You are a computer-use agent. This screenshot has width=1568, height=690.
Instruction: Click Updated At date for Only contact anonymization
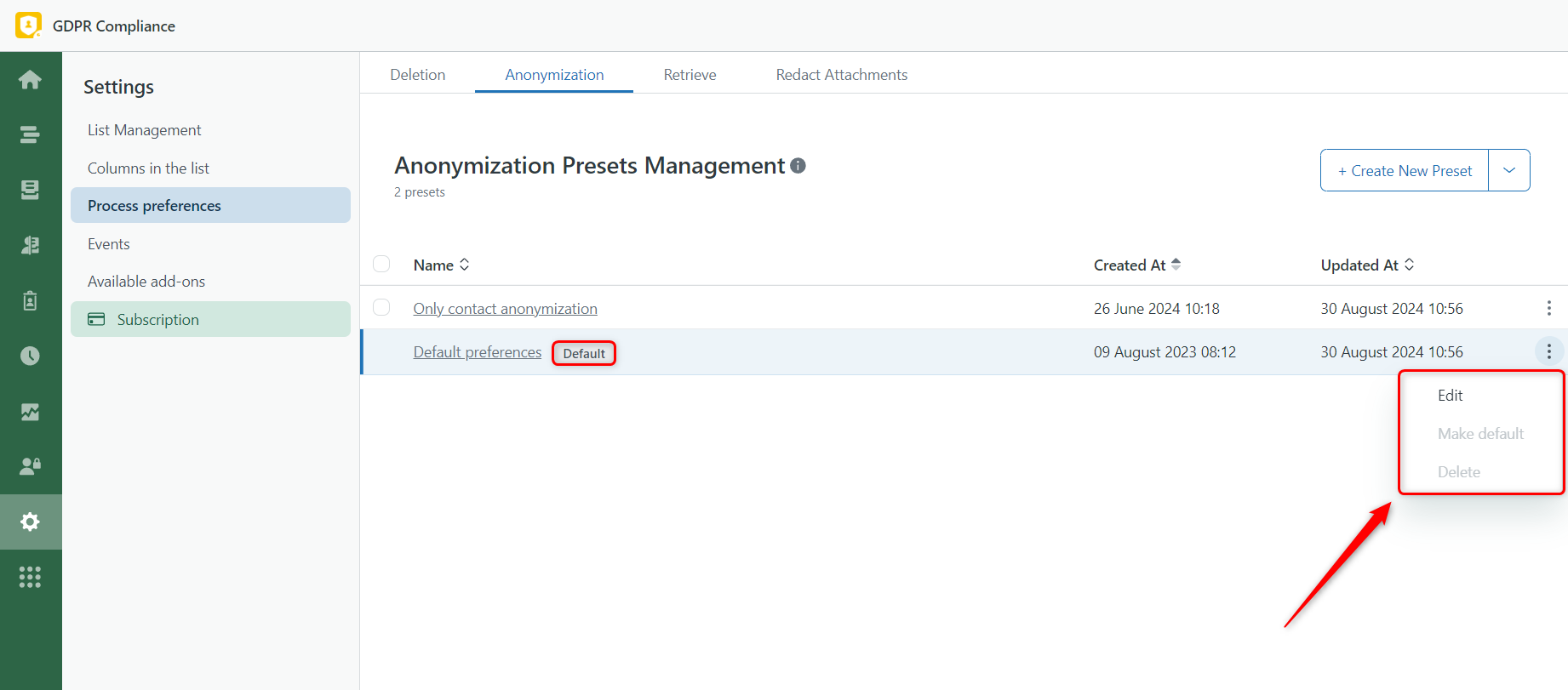pyautogui.click(x=1392, y=309)
